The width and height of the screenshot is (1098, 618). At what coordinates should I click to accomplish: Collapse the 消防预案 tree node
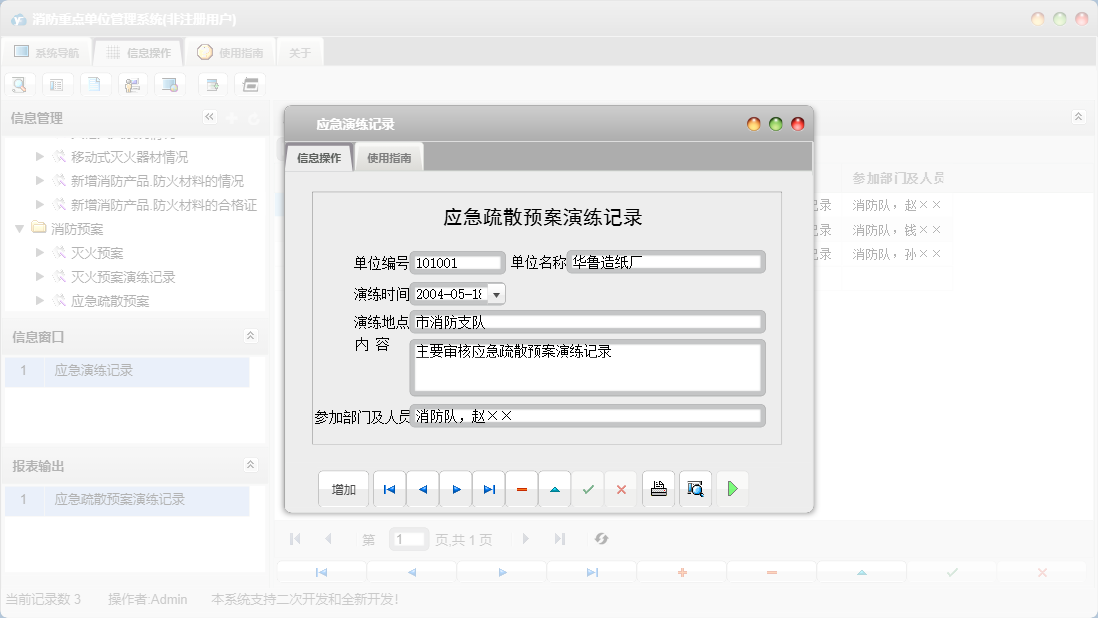coord(20,228)
